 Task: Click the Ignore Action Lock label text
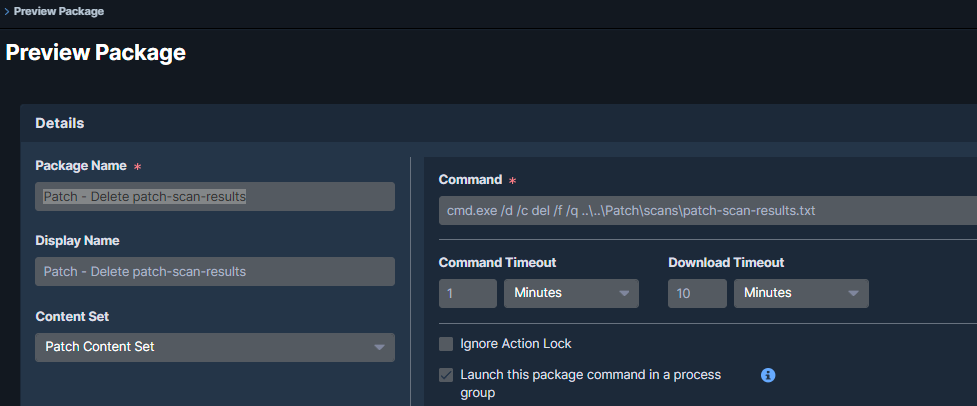click(x=516, y=344)
